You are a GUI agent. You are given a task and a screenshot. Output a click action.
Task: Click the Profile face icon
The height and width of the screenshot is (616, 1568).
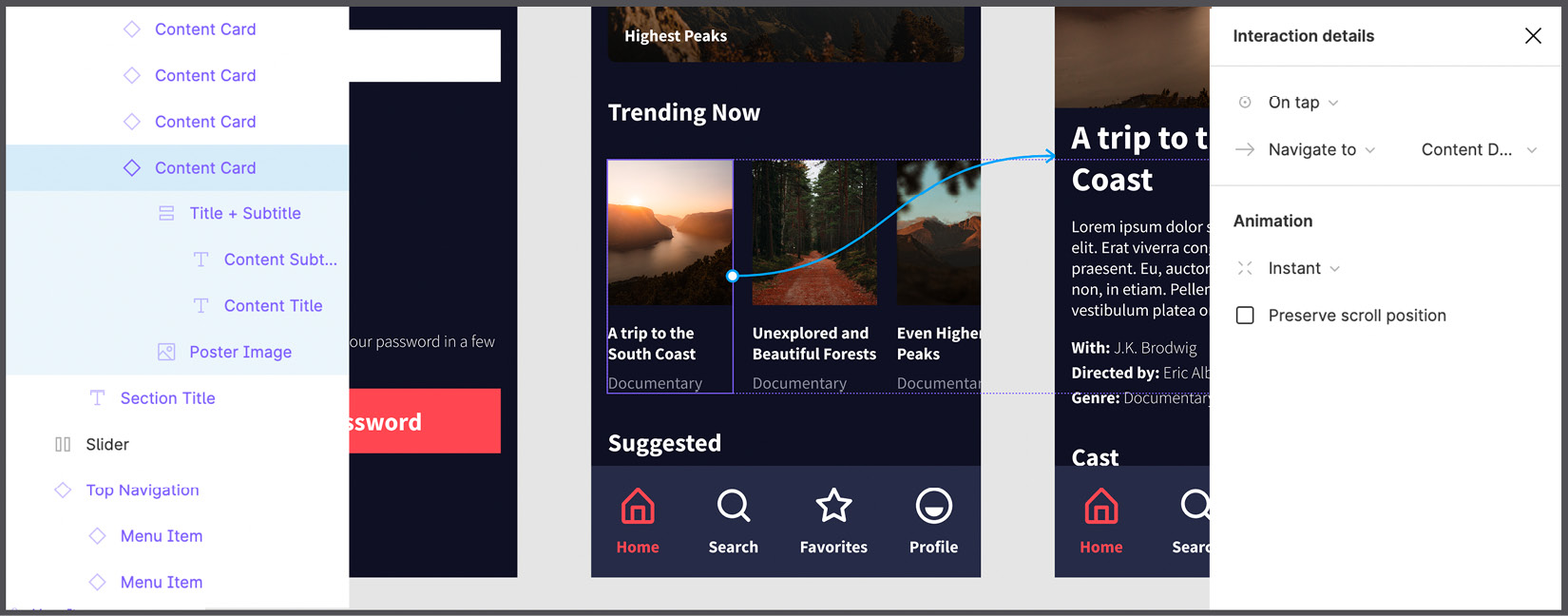click(x=933, y=507)
